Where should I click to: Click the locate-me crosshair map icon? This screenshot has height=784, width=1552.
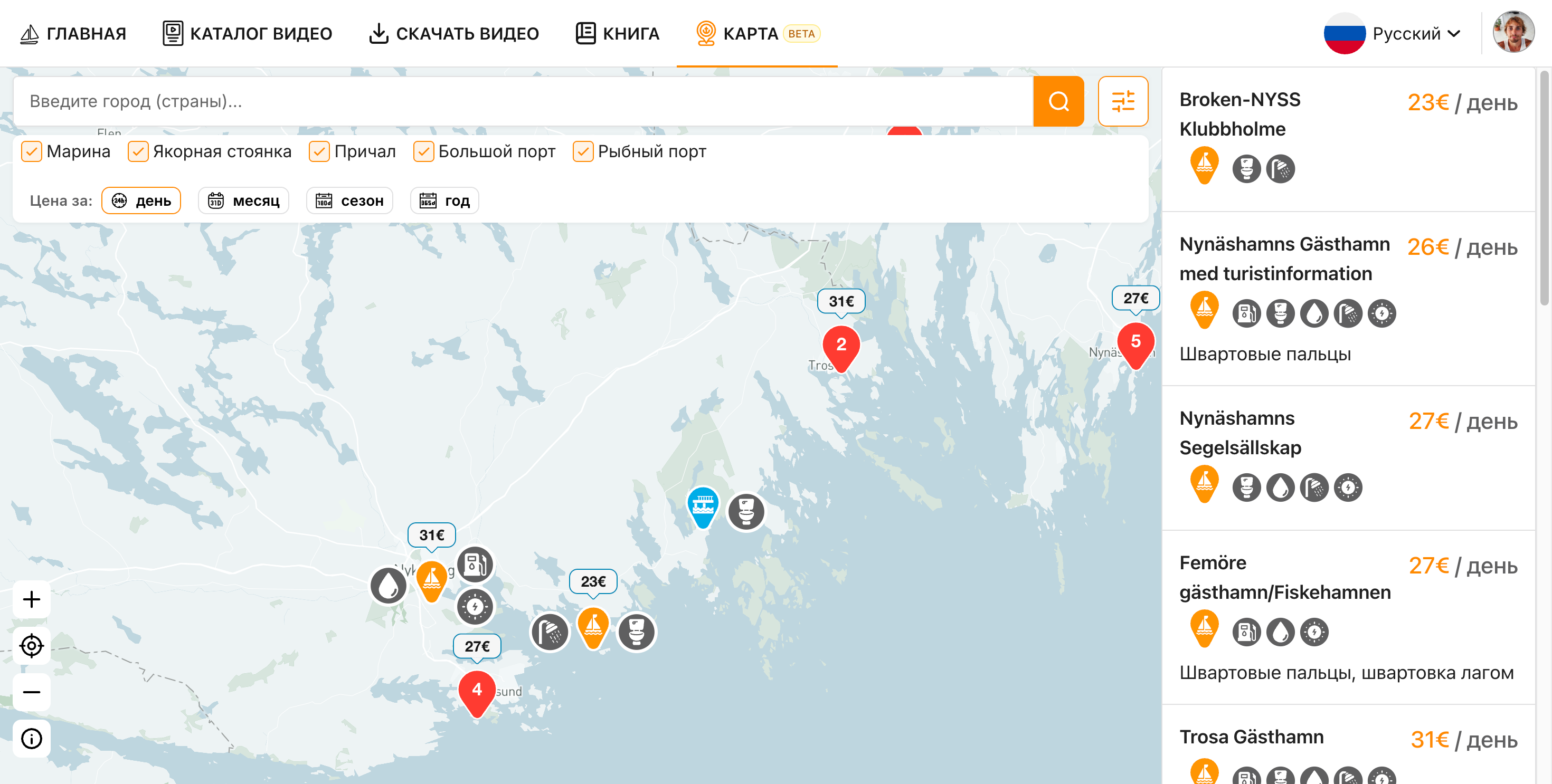click(x=31, y=645)
